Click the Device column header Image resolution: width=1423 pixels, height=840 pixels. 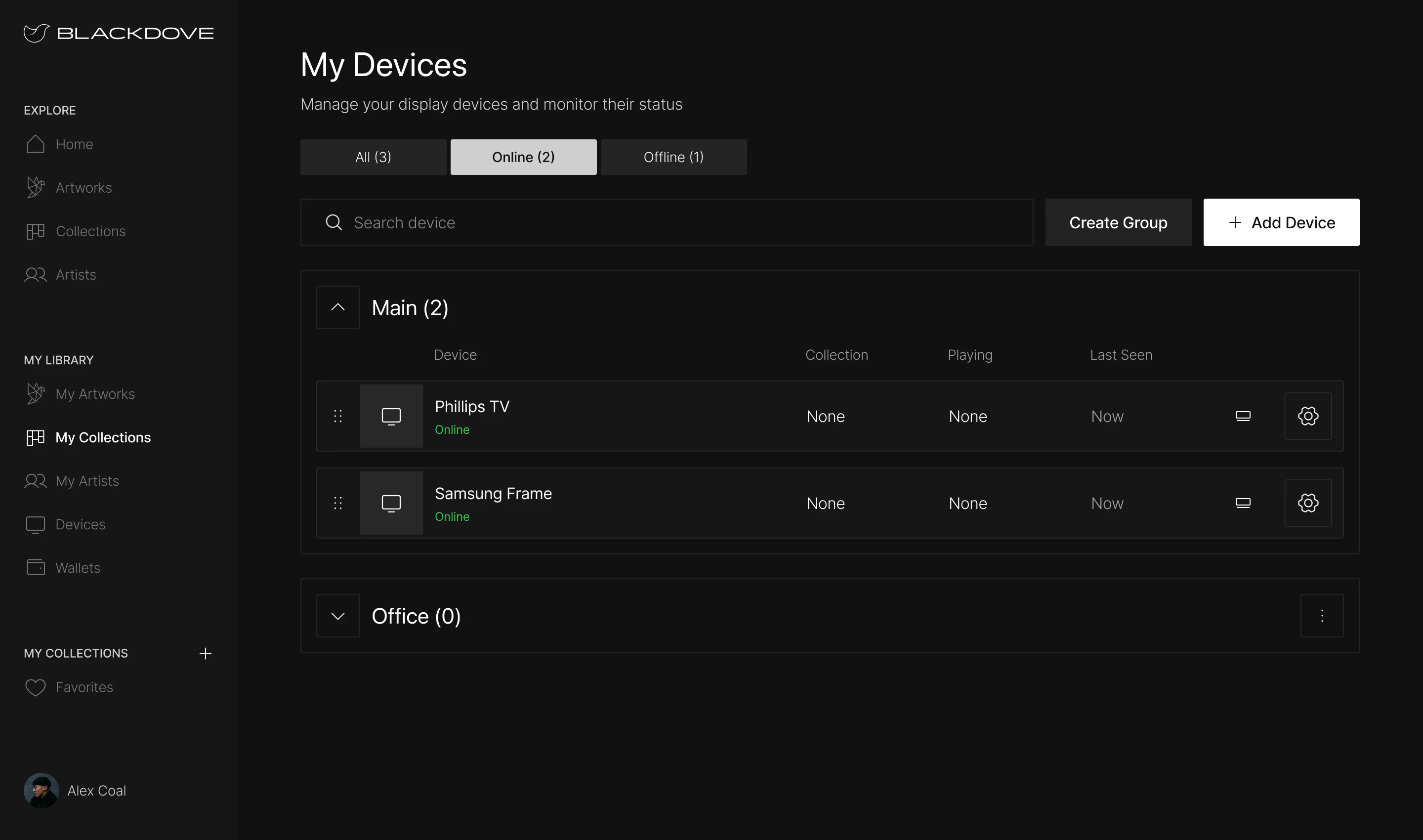click(x=456, y=355)
